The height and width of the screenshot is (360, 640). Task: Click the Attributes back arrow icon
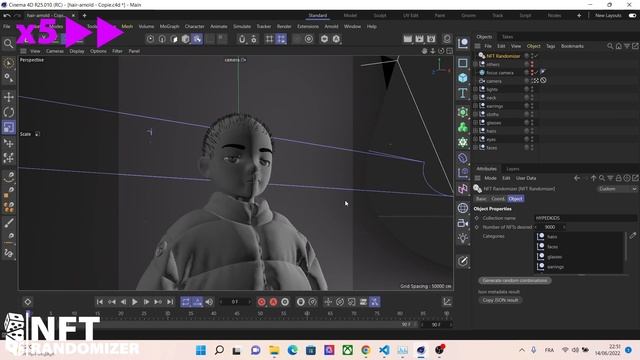coord(577,178)
